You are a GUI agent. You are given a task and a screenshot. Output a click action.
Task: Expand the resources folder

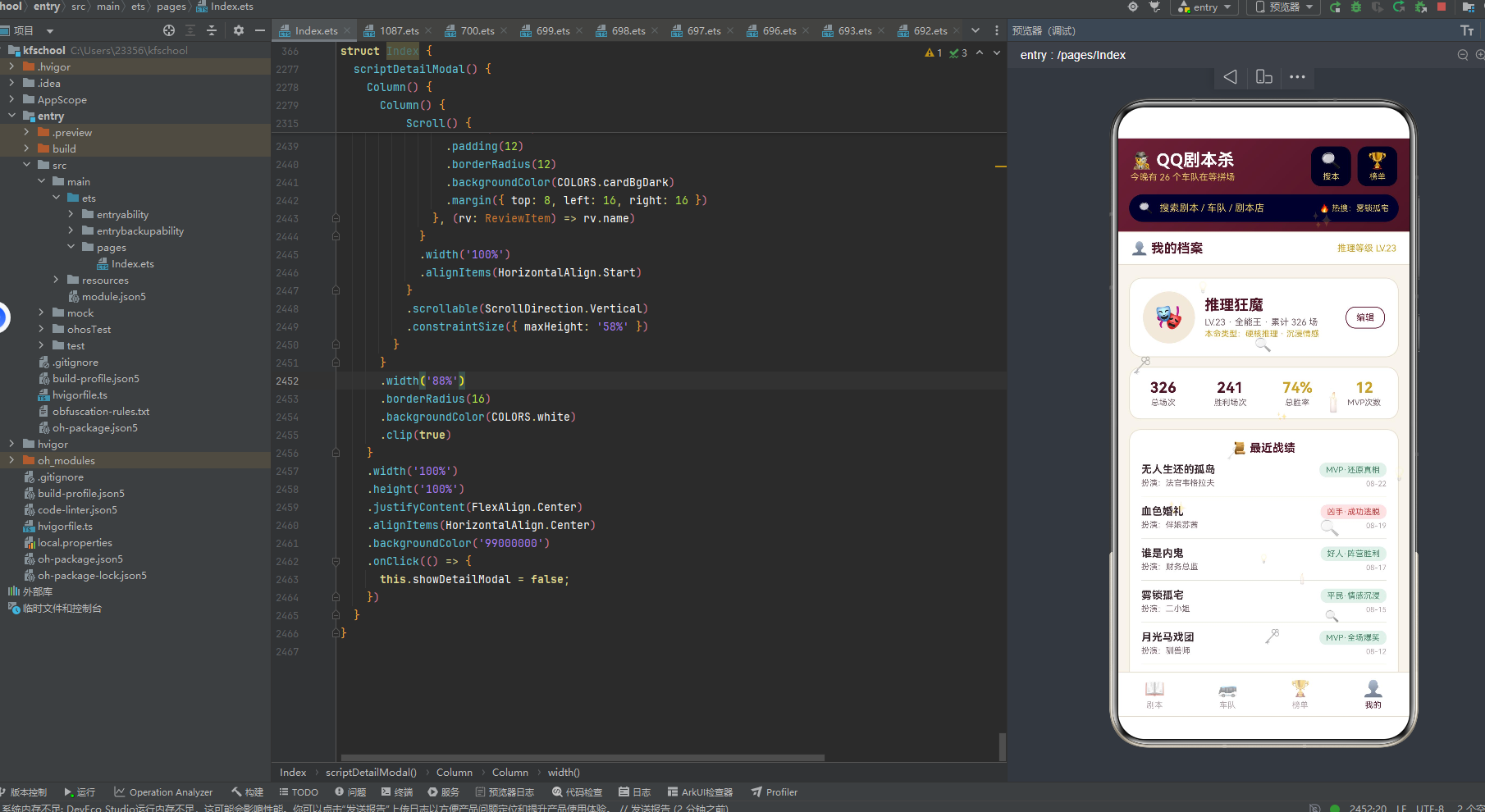click(56, 280)
